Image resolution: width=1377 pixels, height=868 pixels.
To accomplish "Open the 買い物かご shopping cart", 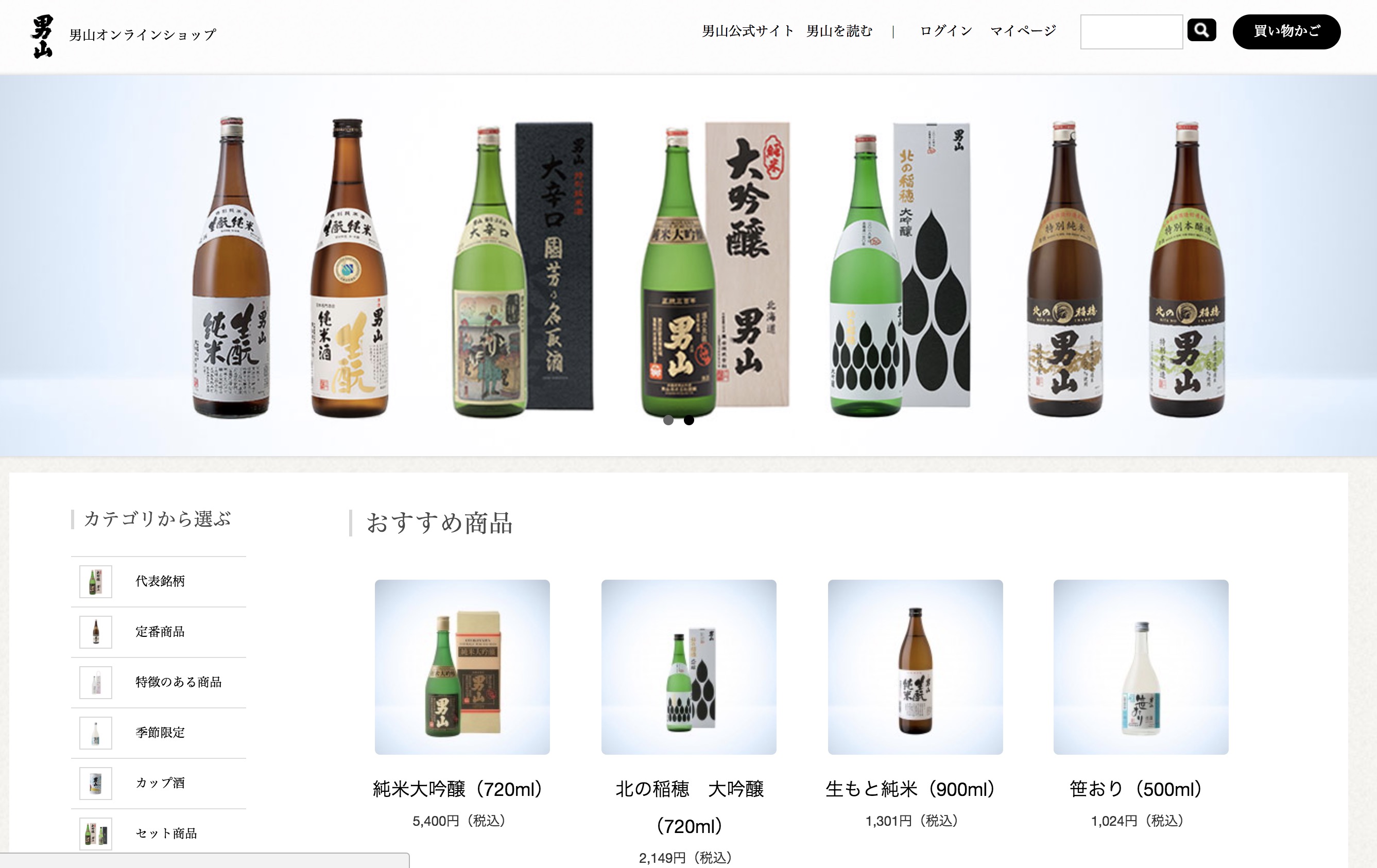I will (1286, 31).
